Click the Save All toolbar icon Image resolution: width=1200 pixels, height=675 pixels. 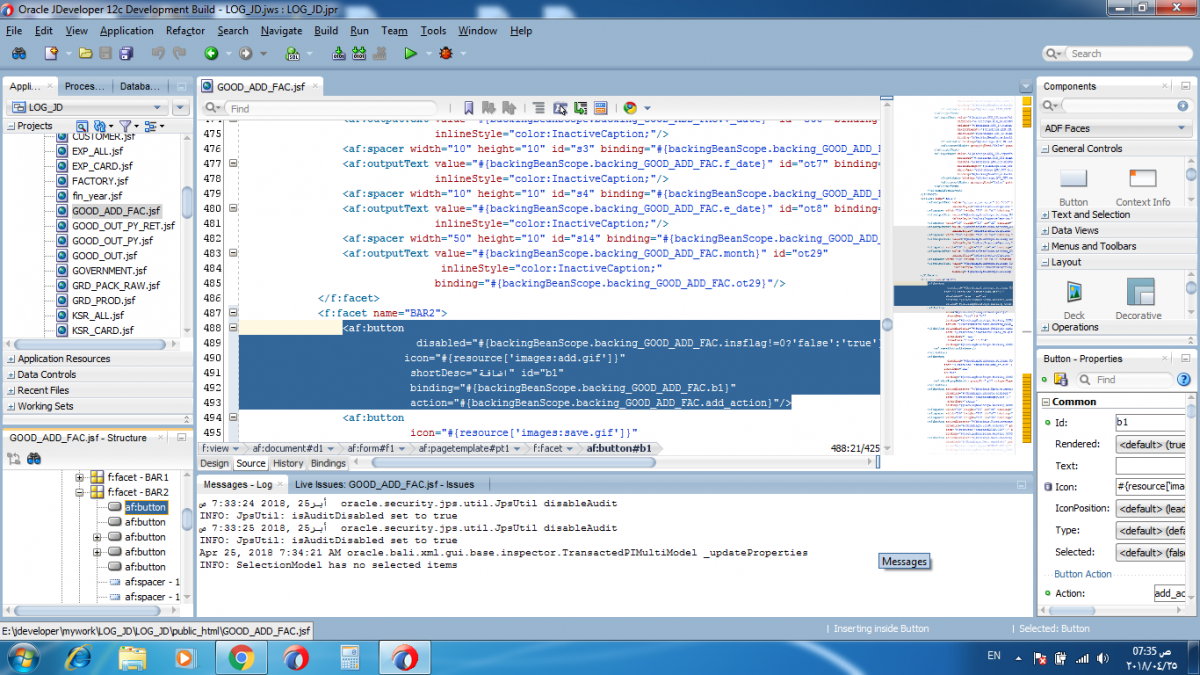125,53
